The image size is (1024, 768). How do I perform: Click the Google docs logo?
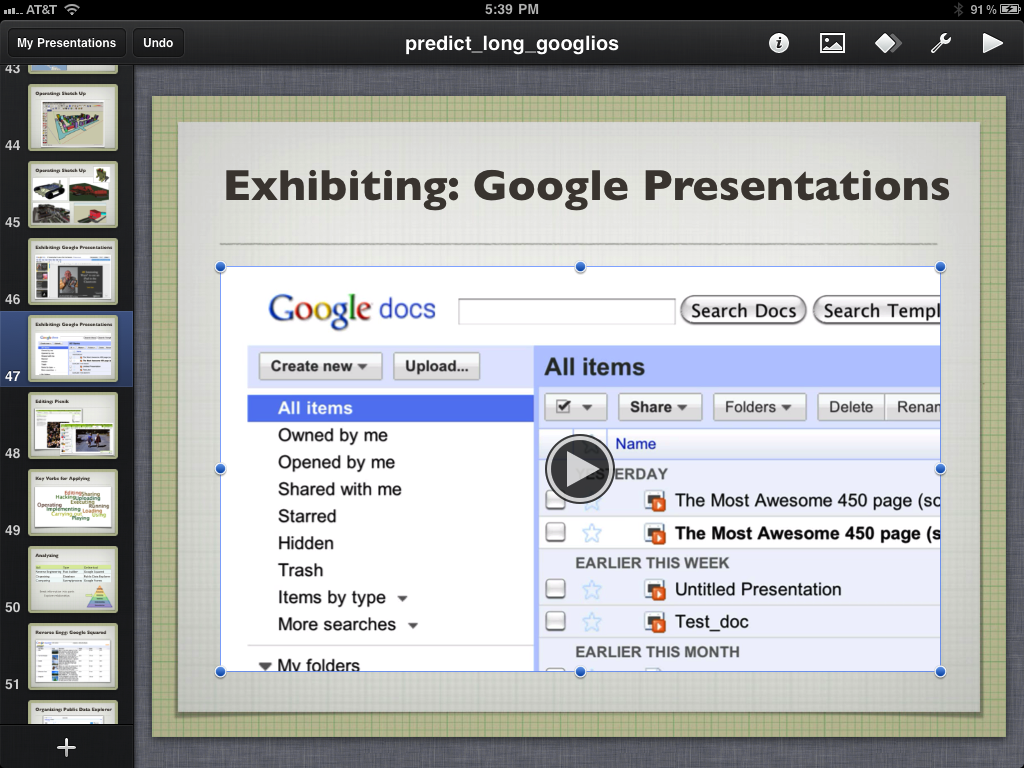[x=351, y=310]
